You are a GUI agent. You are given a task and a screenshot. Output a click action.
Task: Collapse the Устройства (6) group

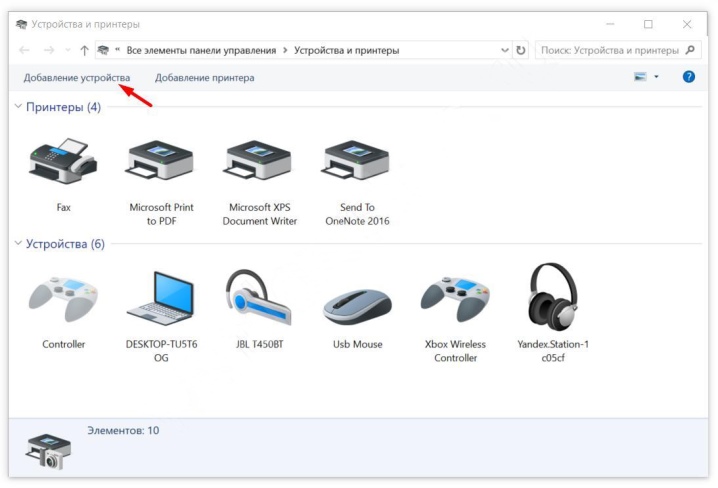(x=18, y=243)
